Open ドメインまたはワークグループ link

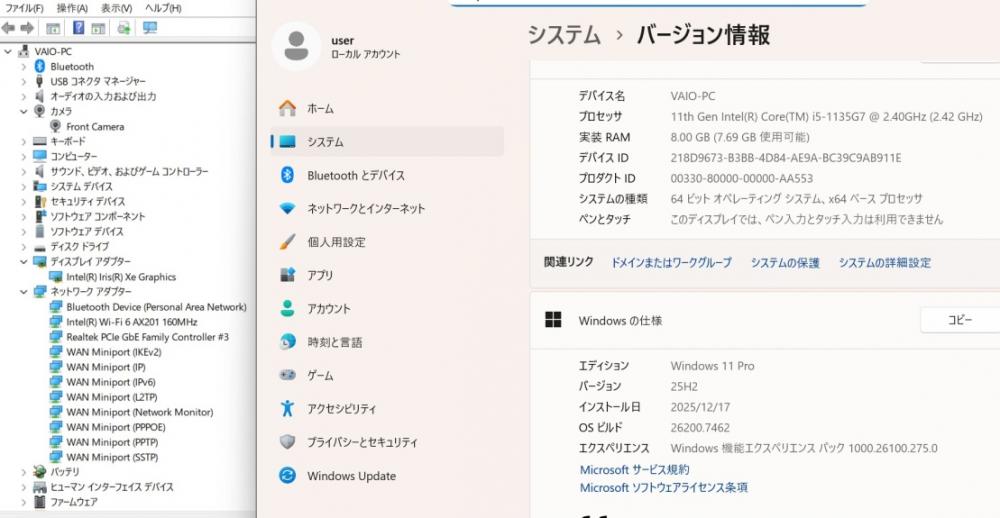[x=671, y=263]
